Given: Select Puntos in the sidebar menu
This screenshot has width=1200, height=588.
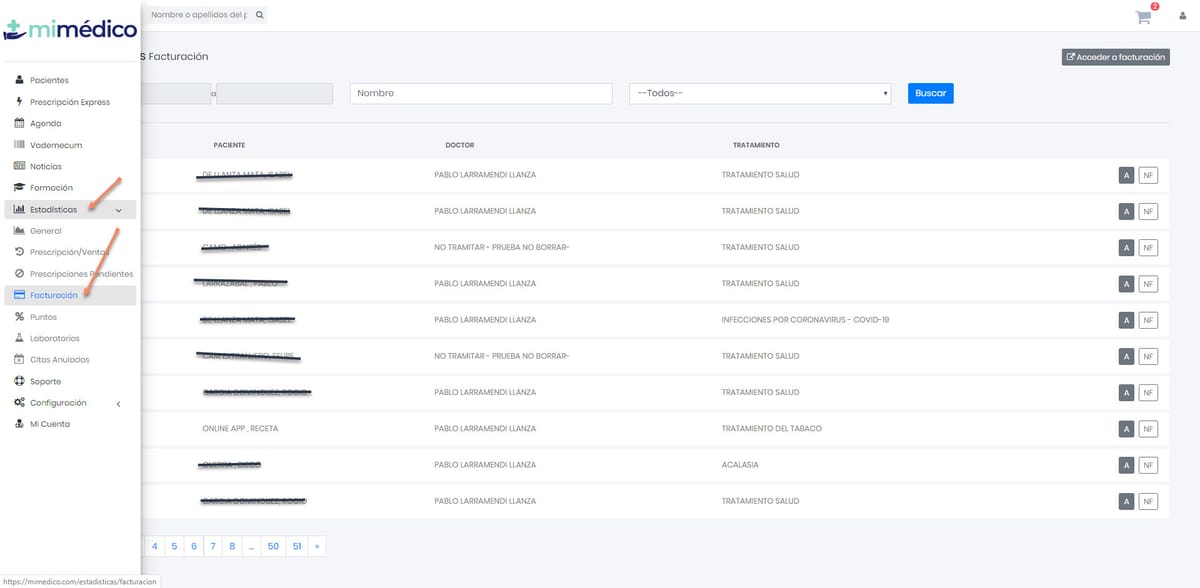Looking at the screenshot, I should pos(43,317).
